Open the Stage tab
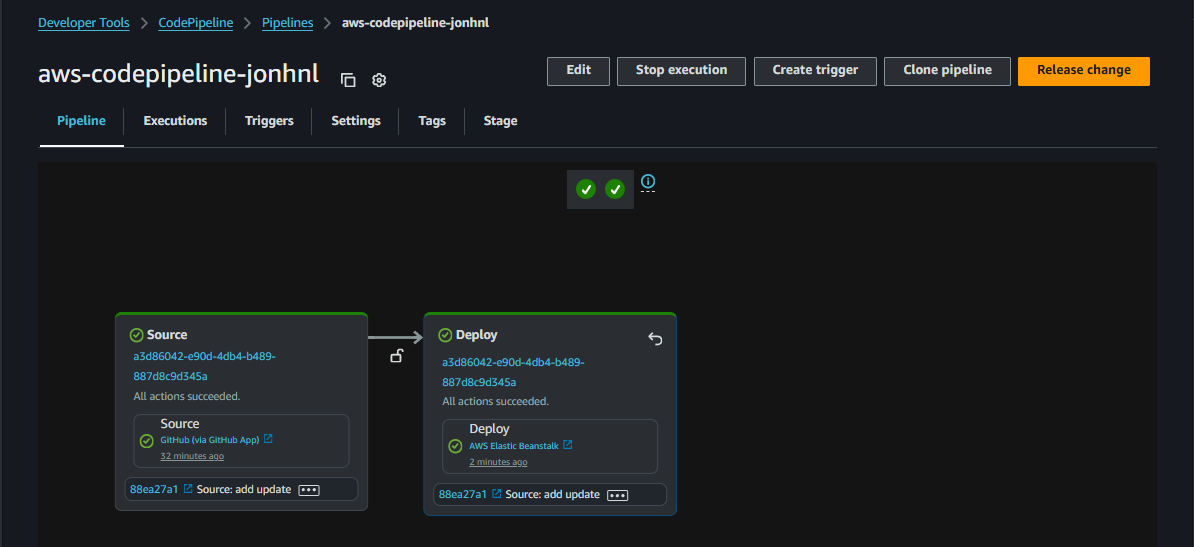Screen dimensions: 1194x547 [x=500, y=120]
